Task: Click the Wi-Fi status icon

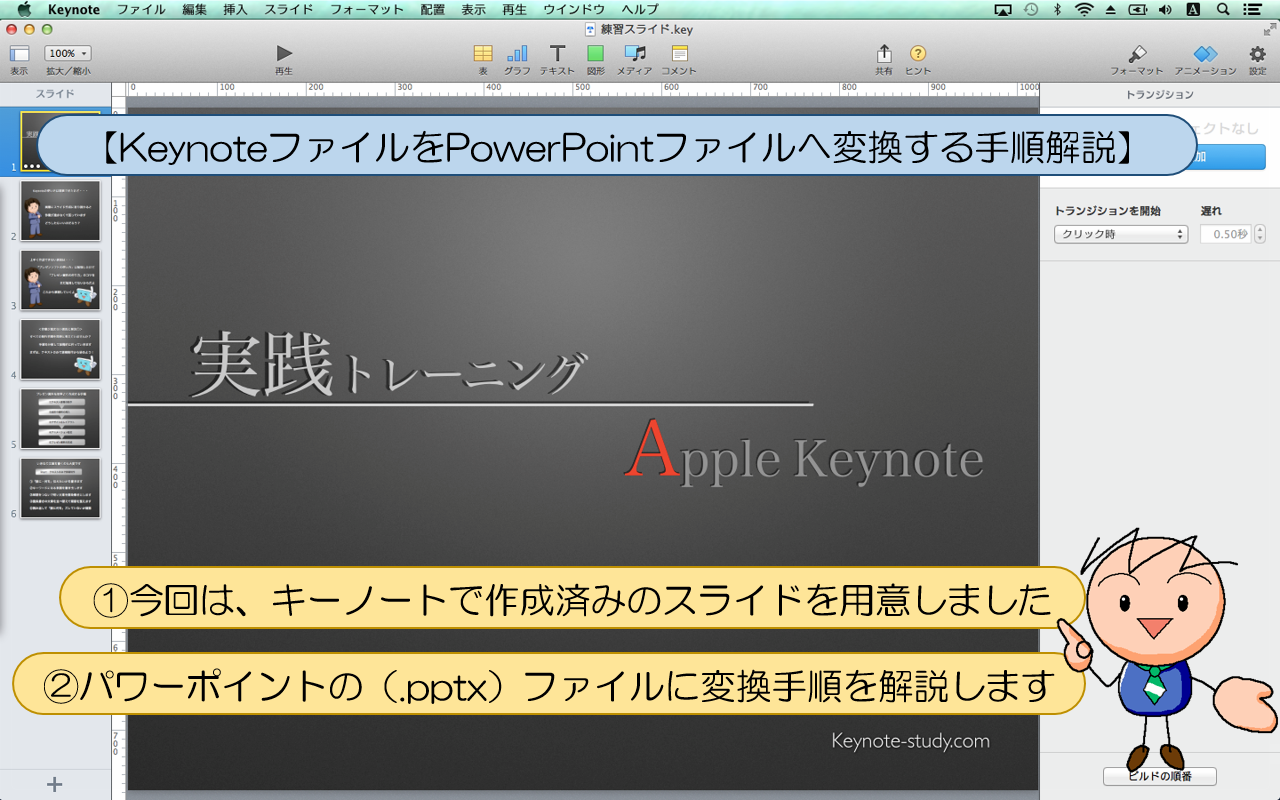Action: pyautogui.click(x=1085, y=9)
